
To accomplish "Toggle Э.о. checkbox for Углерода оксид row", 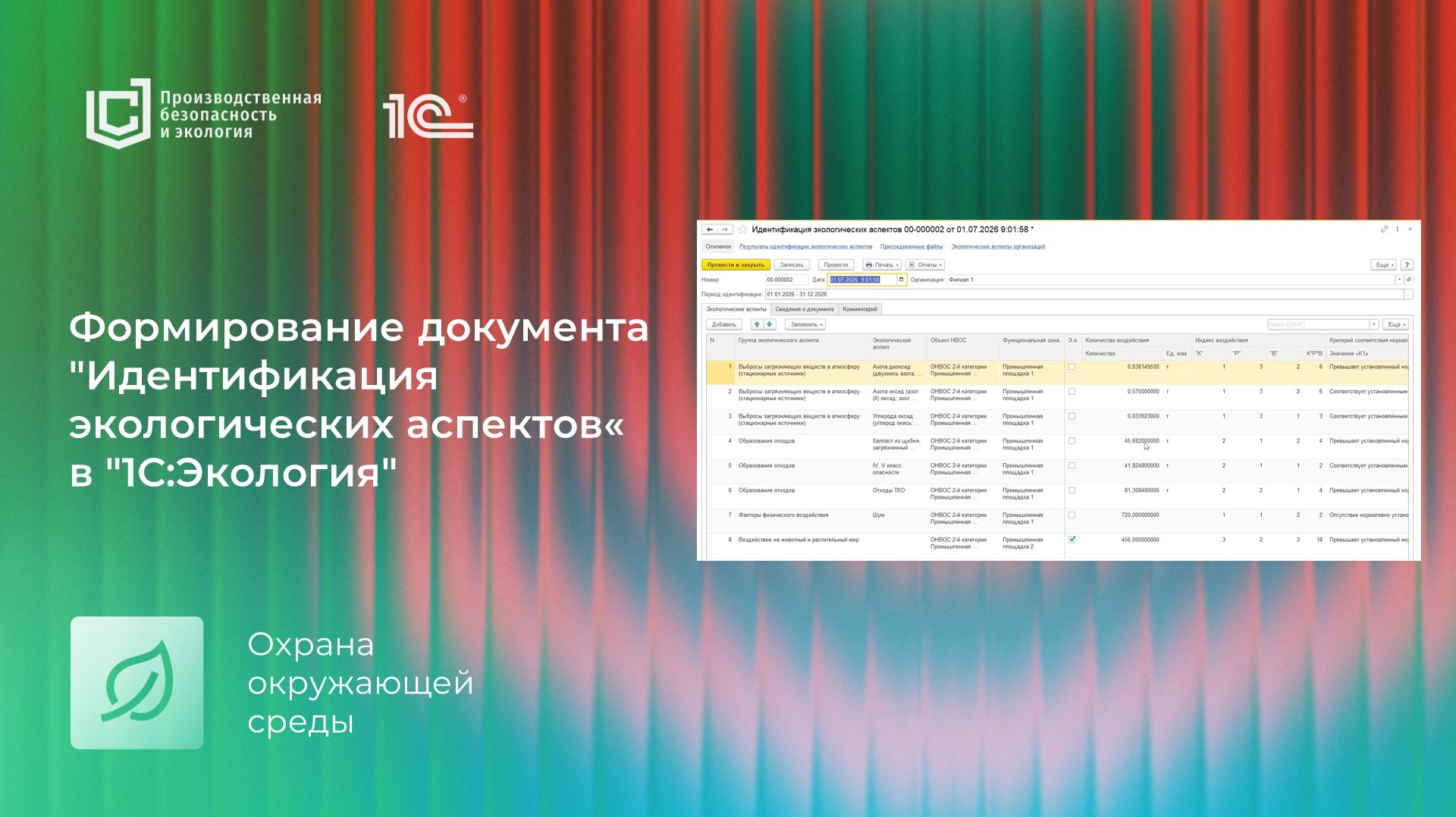I will (1072, 416).
